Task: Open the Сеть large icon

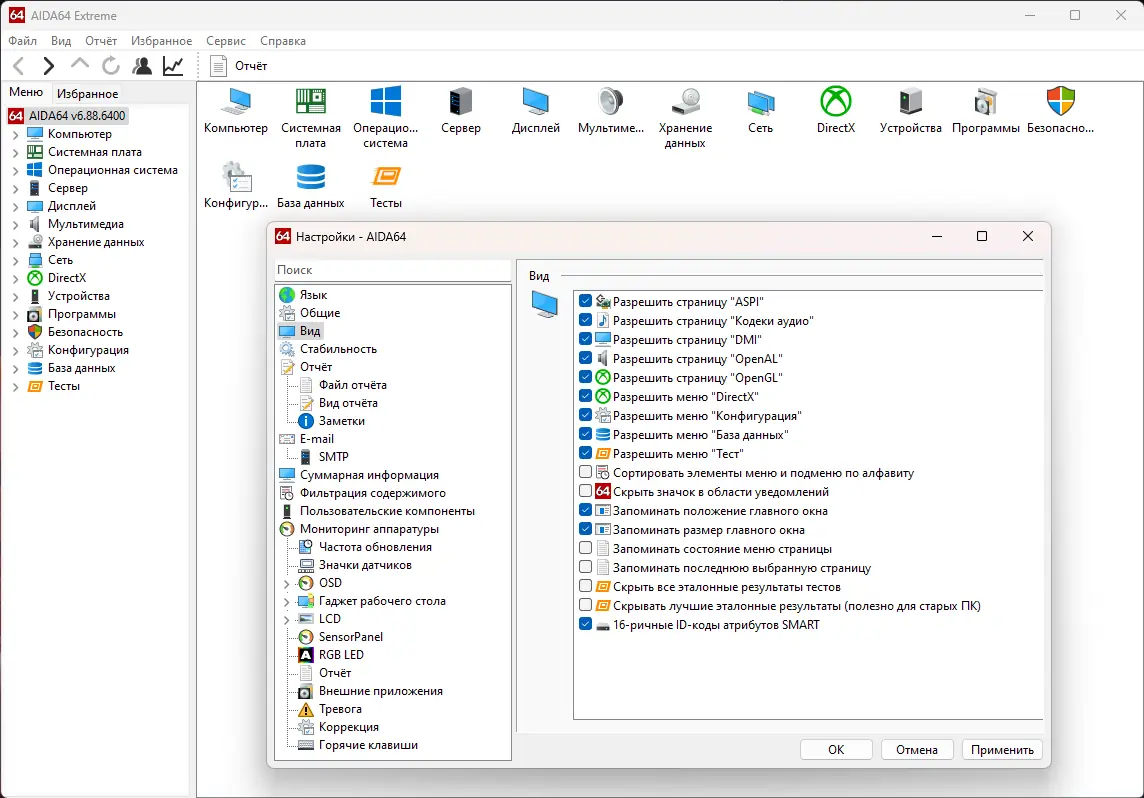Action: 760,111
